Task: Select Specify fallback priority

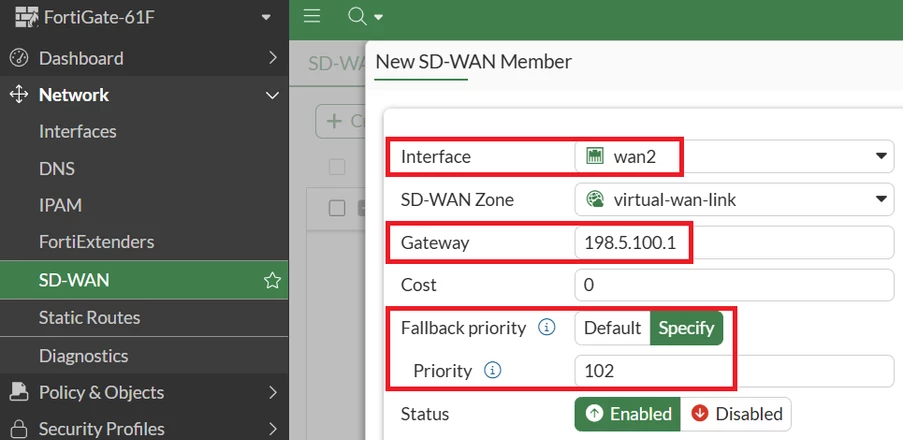Action: point(686,328)
